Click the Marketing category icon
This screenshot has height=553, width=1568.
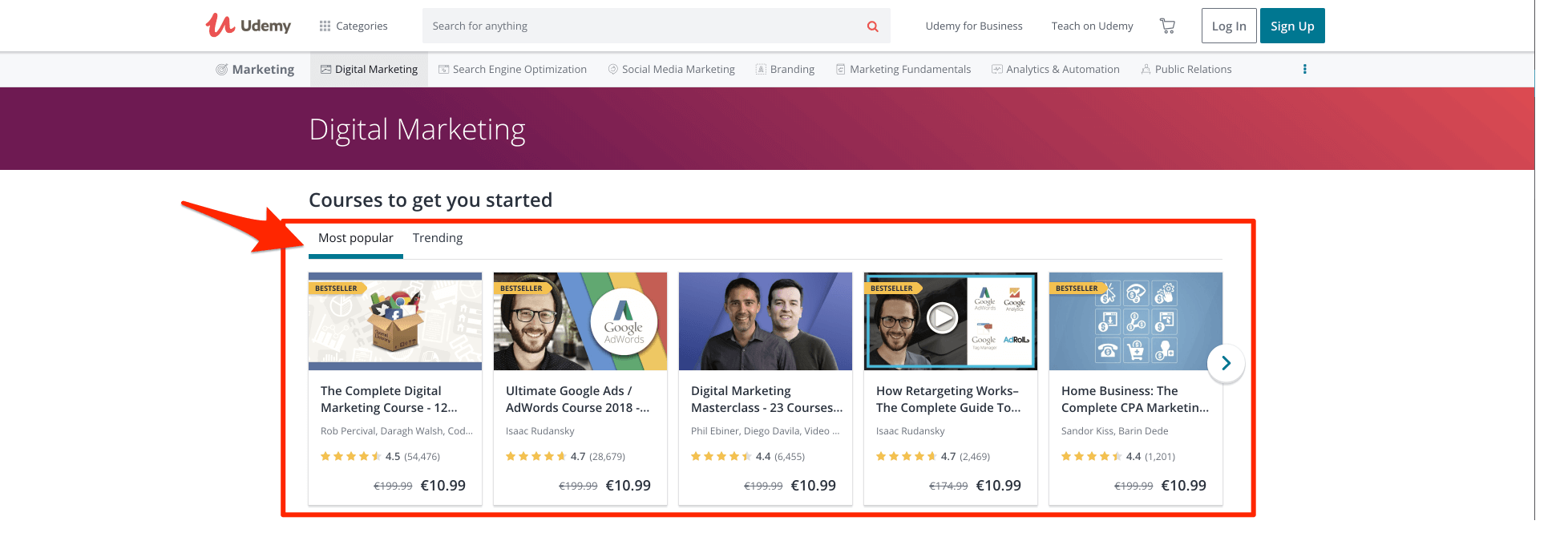tap(221, 70)
